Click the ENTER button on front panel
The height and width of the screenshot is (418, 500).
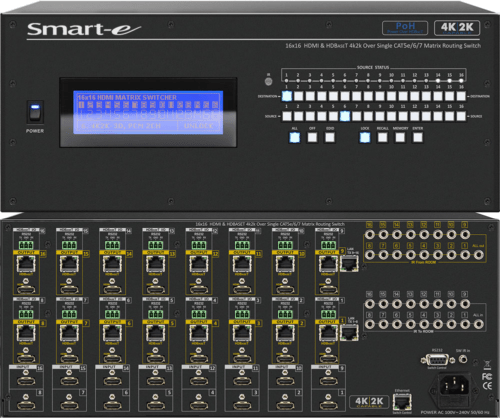(418, 137)
